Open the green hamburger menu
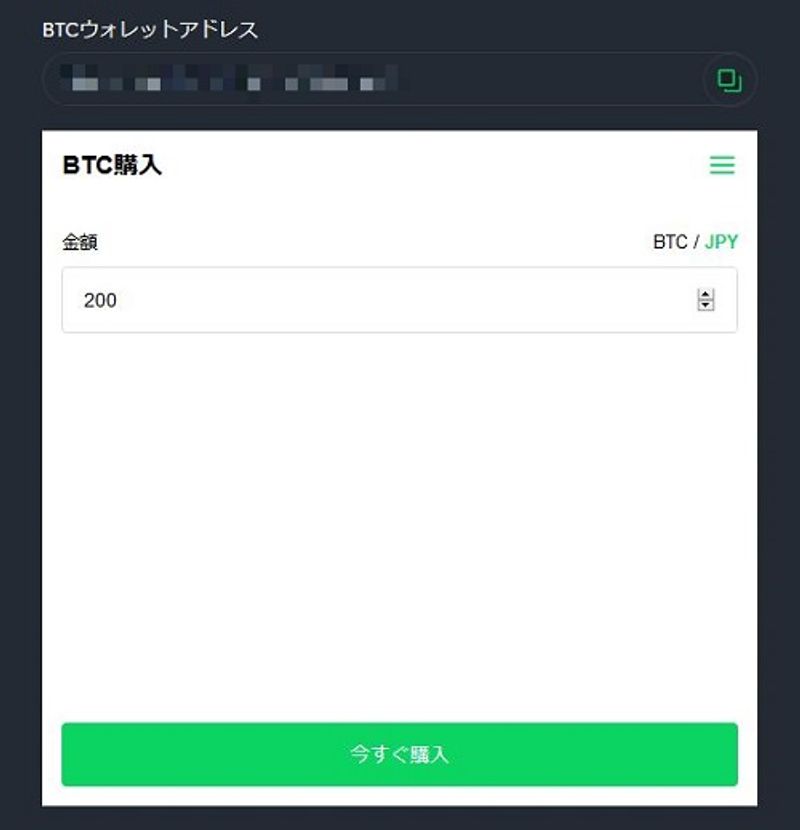 [722, 165]
